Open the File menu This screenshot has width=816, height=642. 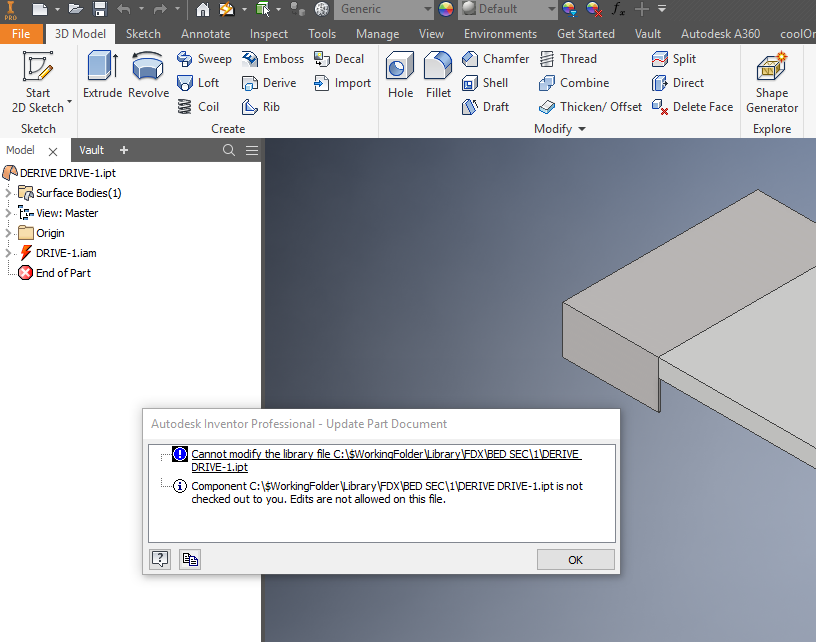pos(21,33)
